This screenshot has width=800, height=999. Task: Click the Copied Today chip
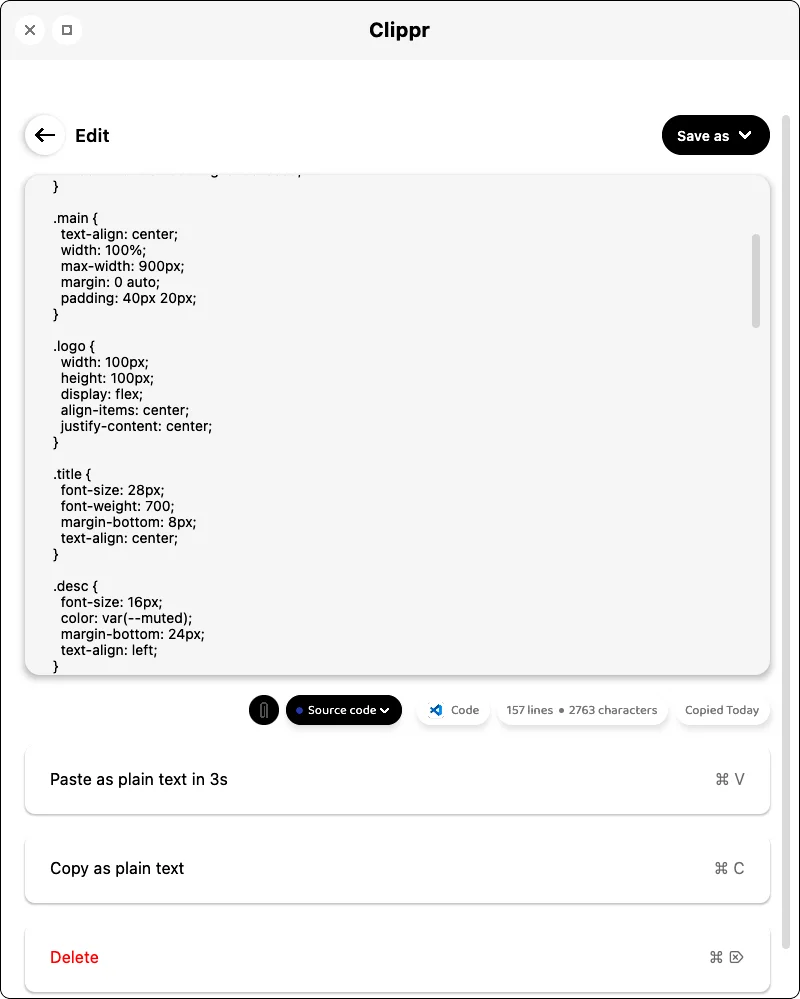721,710
